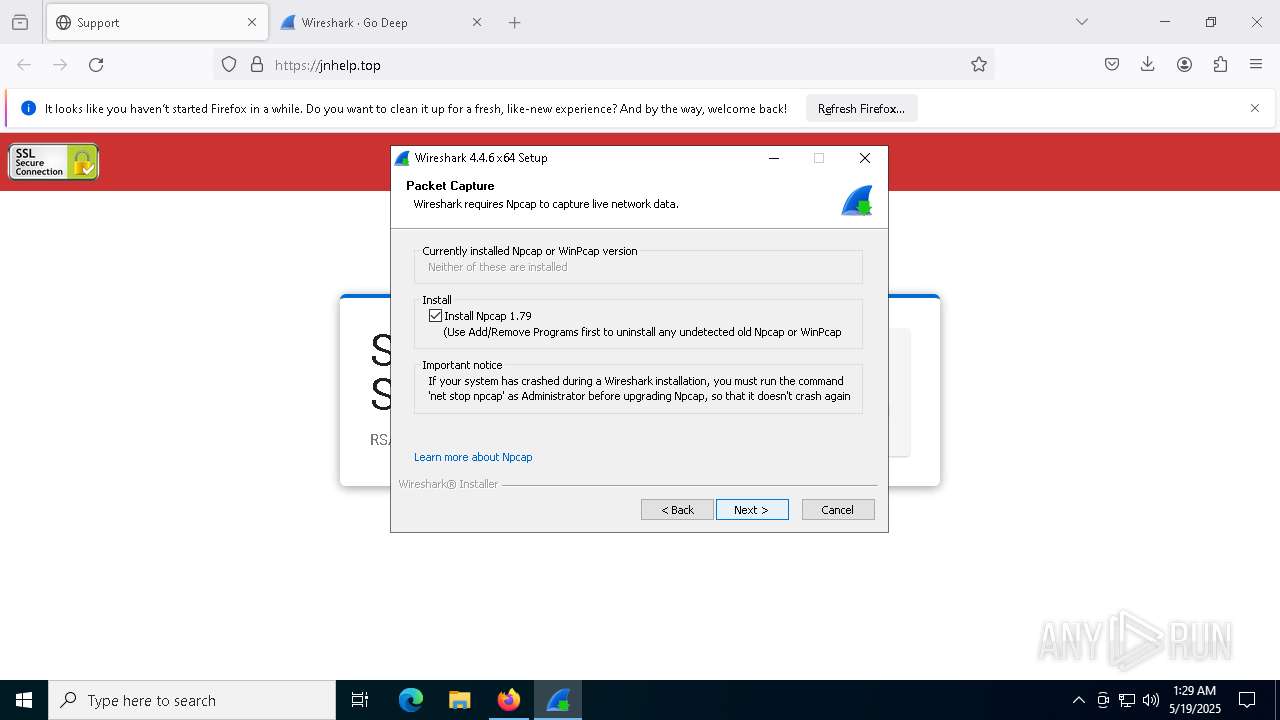Screen dimensions: 1280x720
Task: Open the list all tabs dropdown
Action: click(x=1082, y=22)
